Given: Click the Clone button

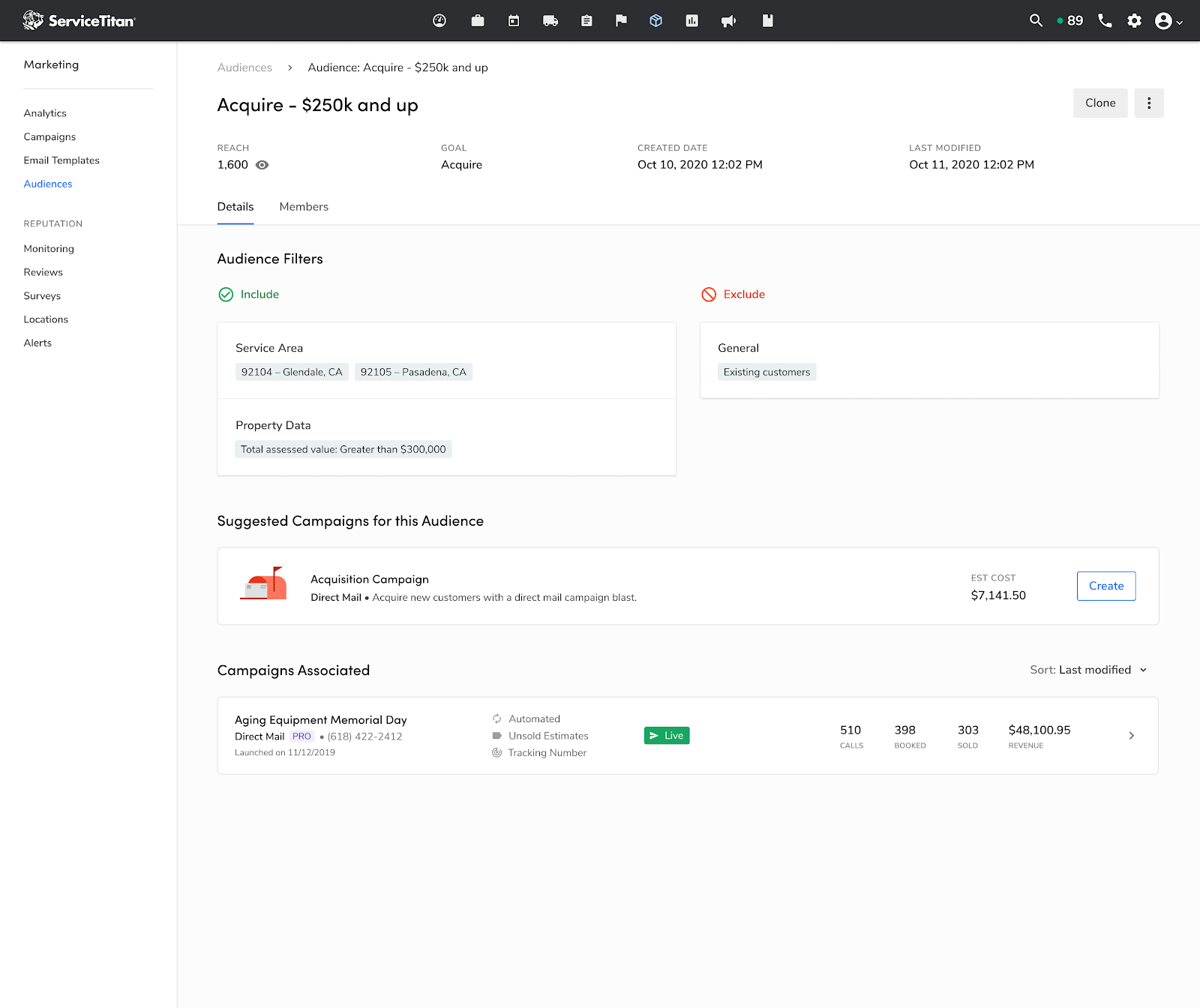Looking at the screenshot, I should pyautogui.click(x=1100, y=103).
